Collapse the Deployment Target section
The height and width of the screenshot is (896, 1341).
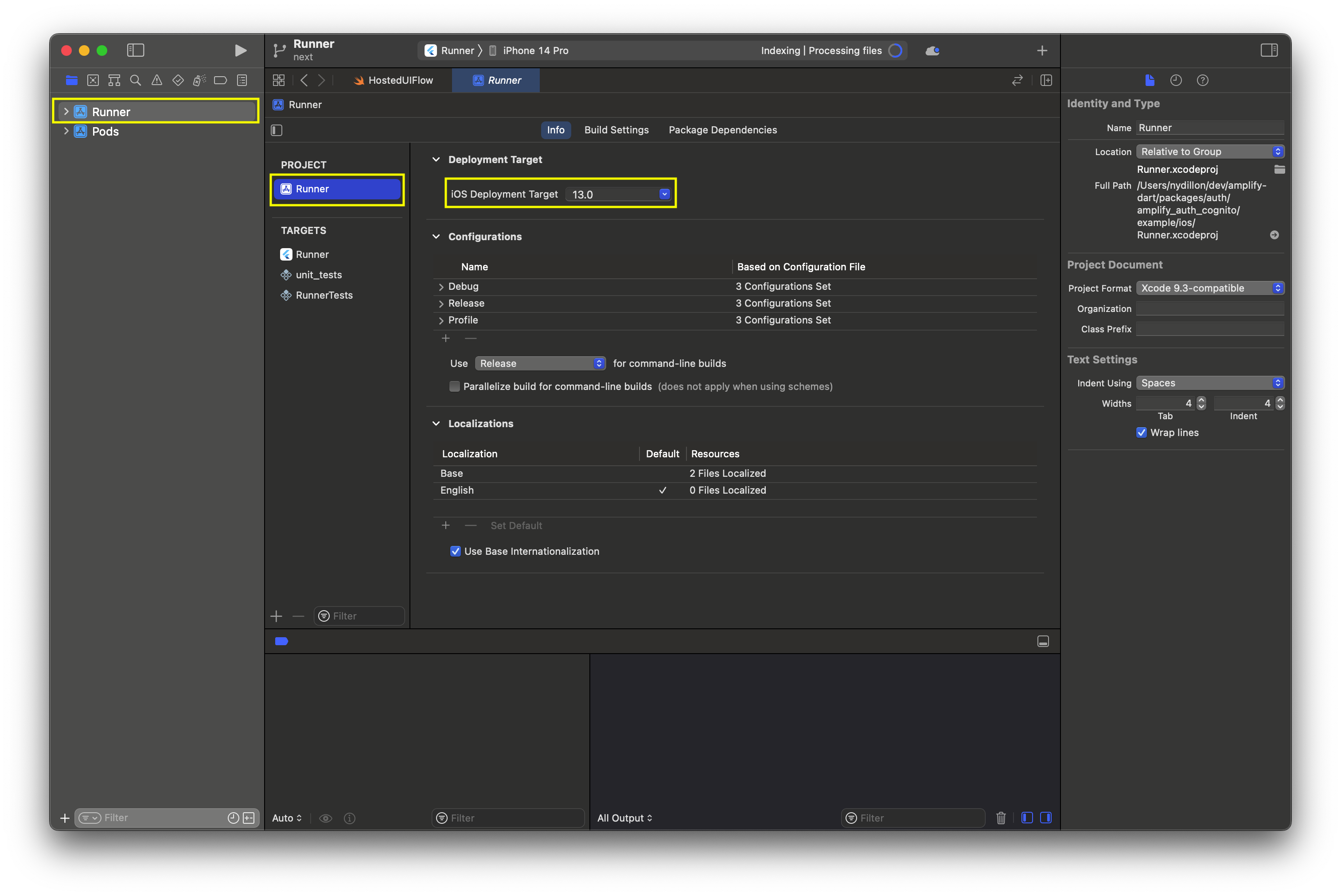coord(436,160)
